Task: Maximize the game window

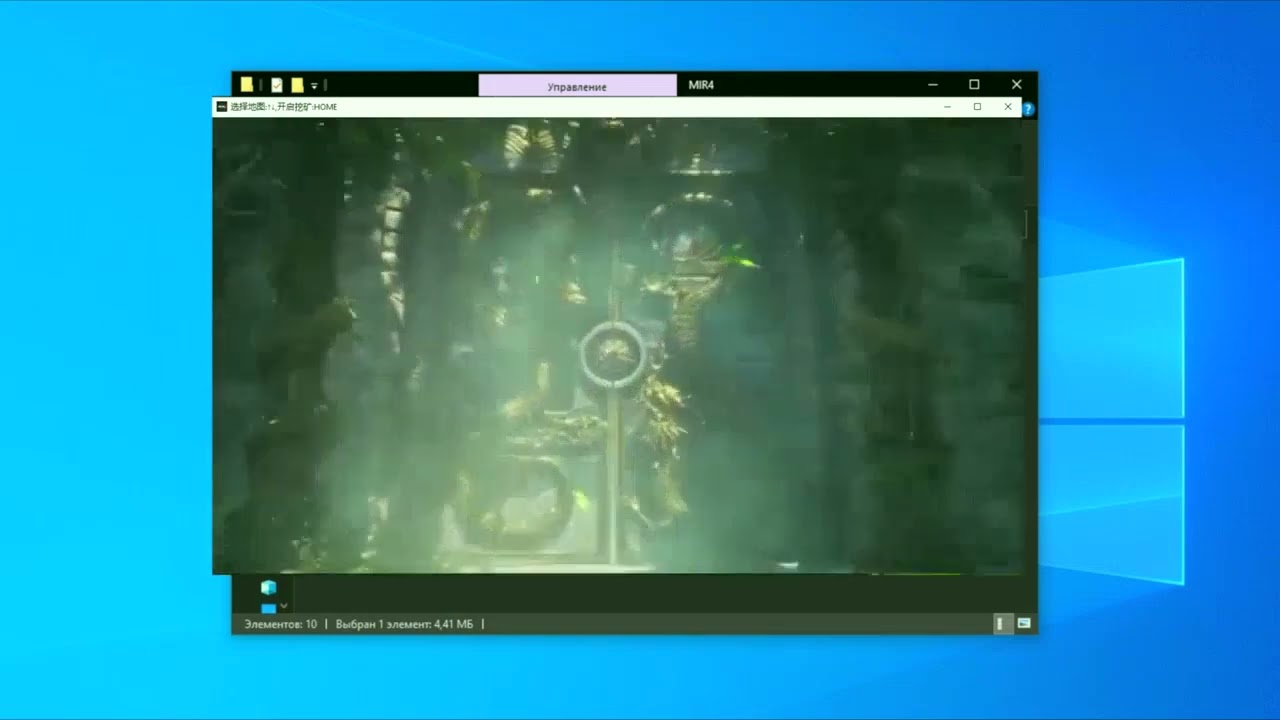Action: point(977,106)
